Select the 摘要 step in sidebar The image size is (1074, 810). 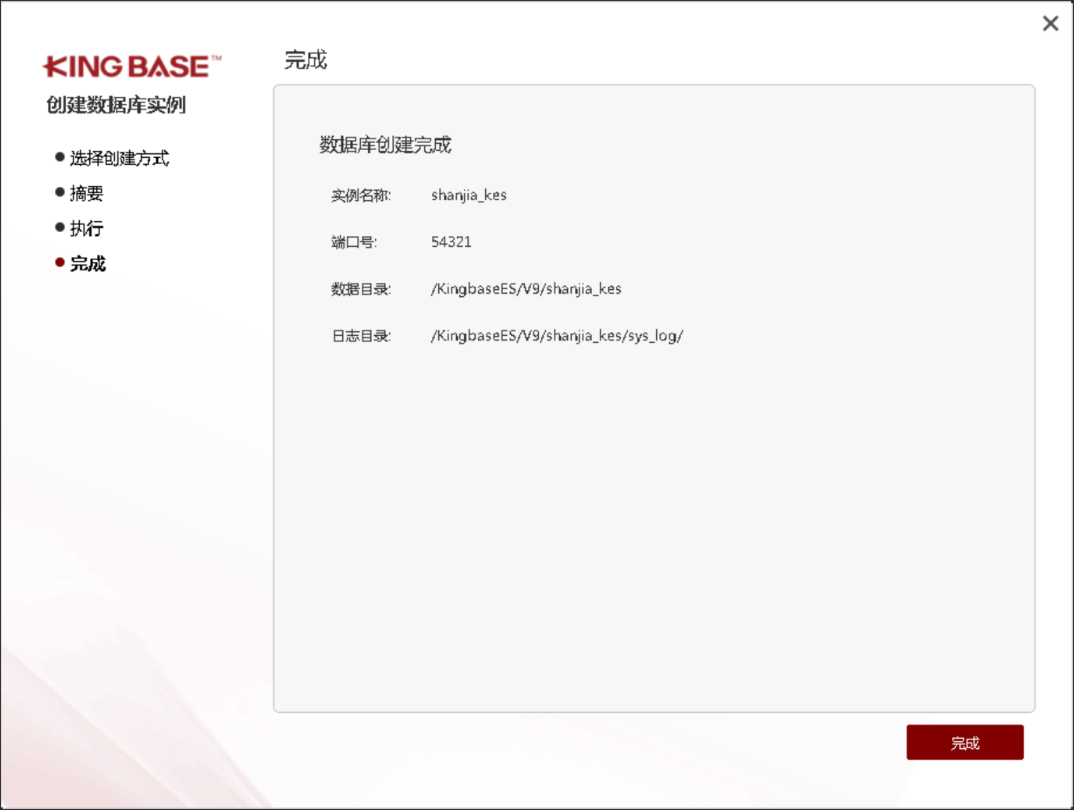click(86, 193)
